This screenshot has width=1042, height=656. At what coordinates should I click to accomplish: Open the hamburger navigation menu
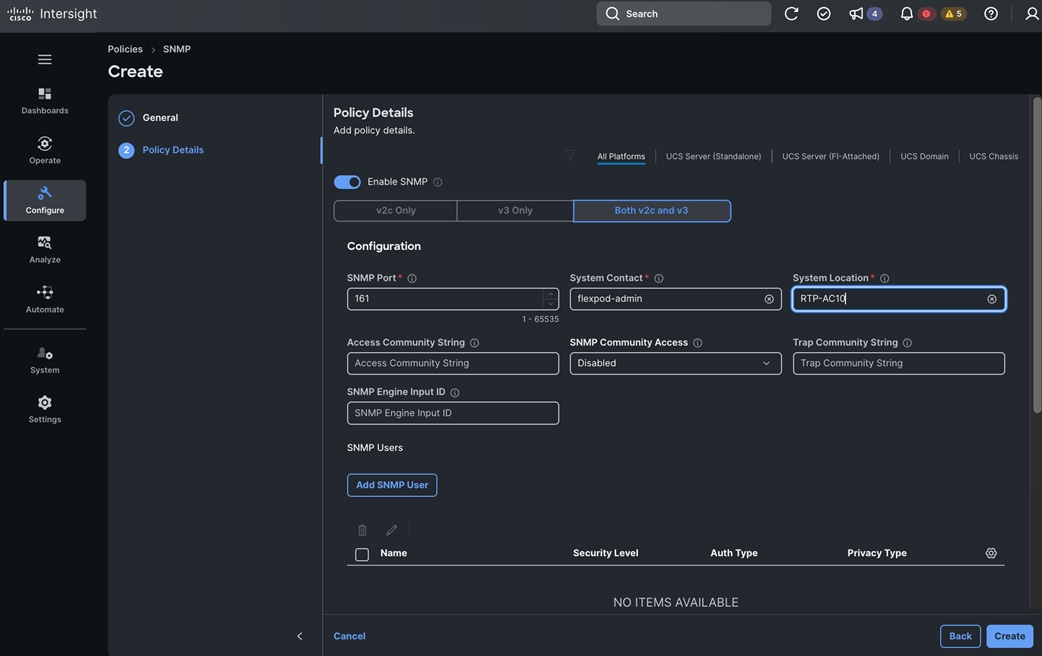45,60
